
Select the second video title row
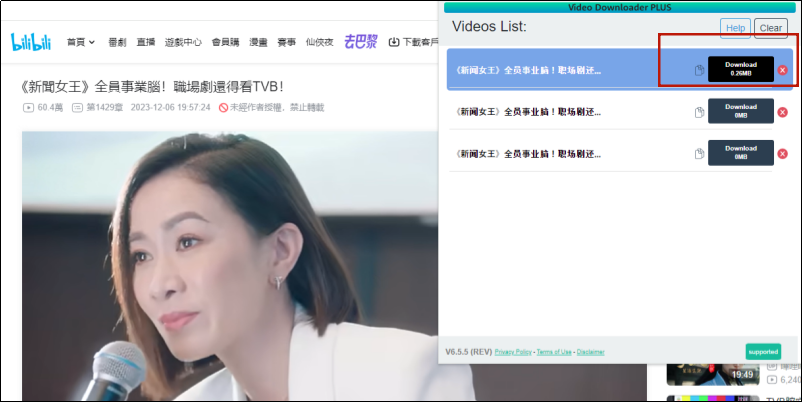[x=528, y=112]
